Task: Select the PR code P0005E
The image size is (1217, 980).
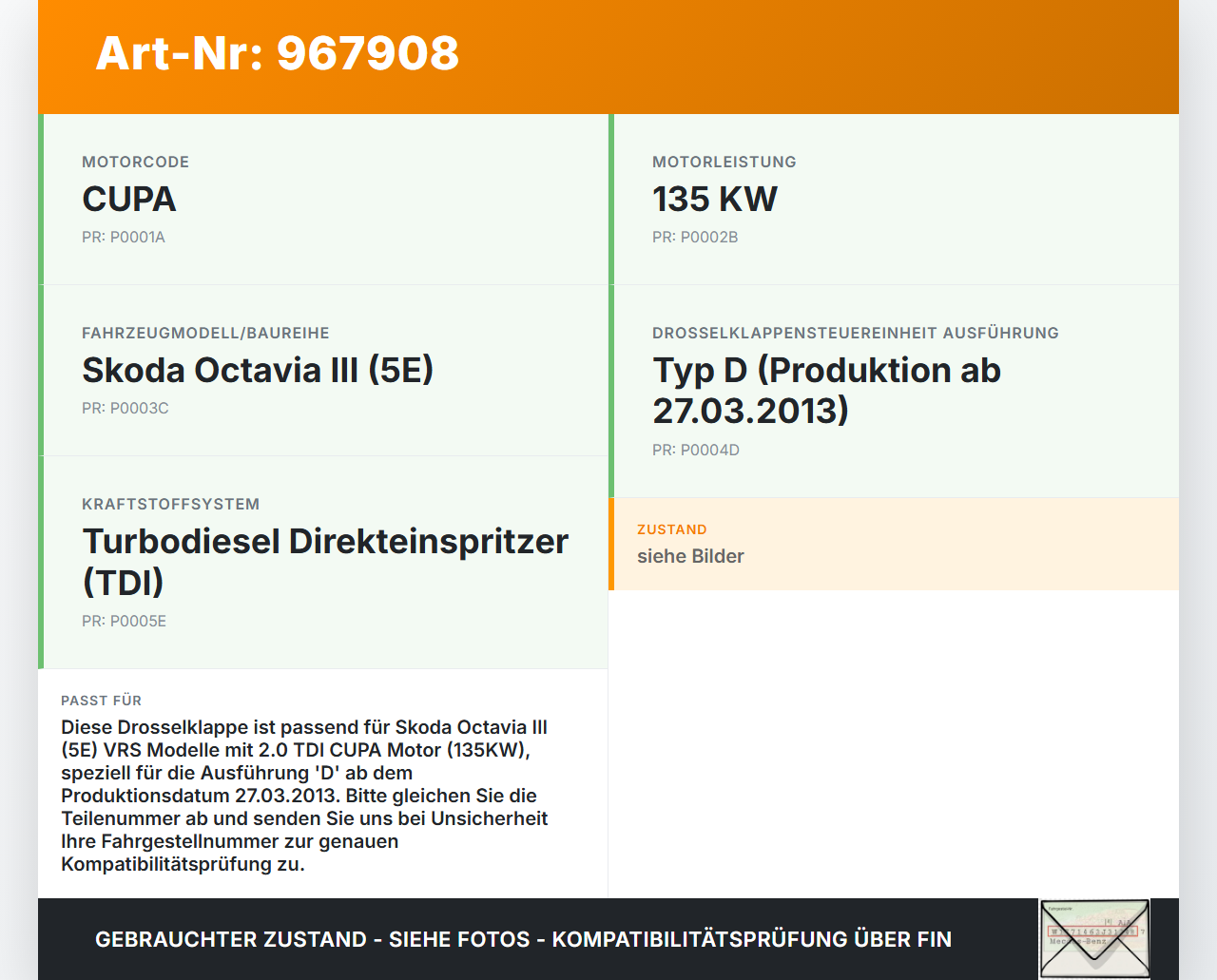Action: pyautogui.click(x=125, y=621)
